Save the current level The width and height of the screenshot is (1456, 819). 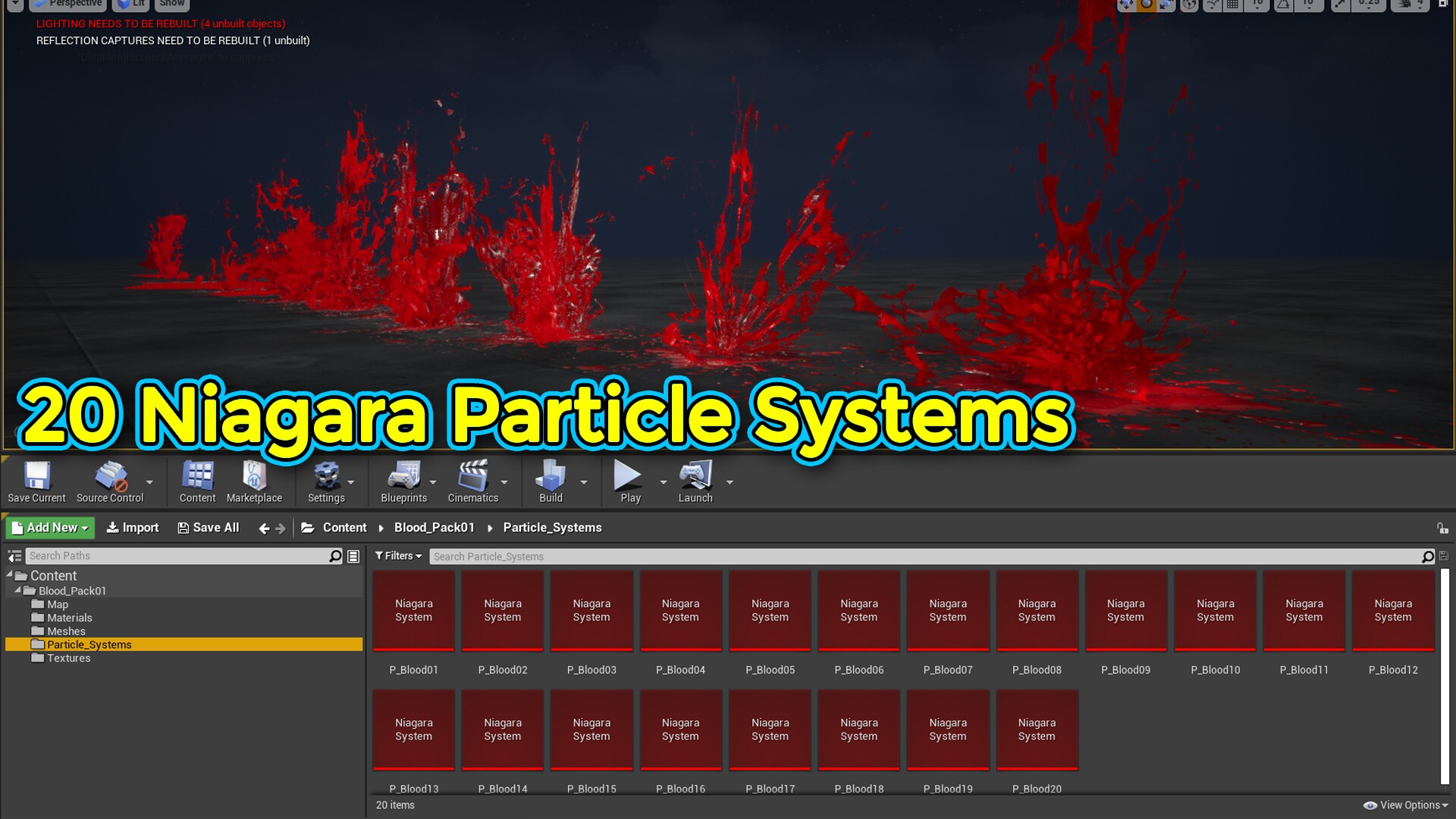click(36, 482)
